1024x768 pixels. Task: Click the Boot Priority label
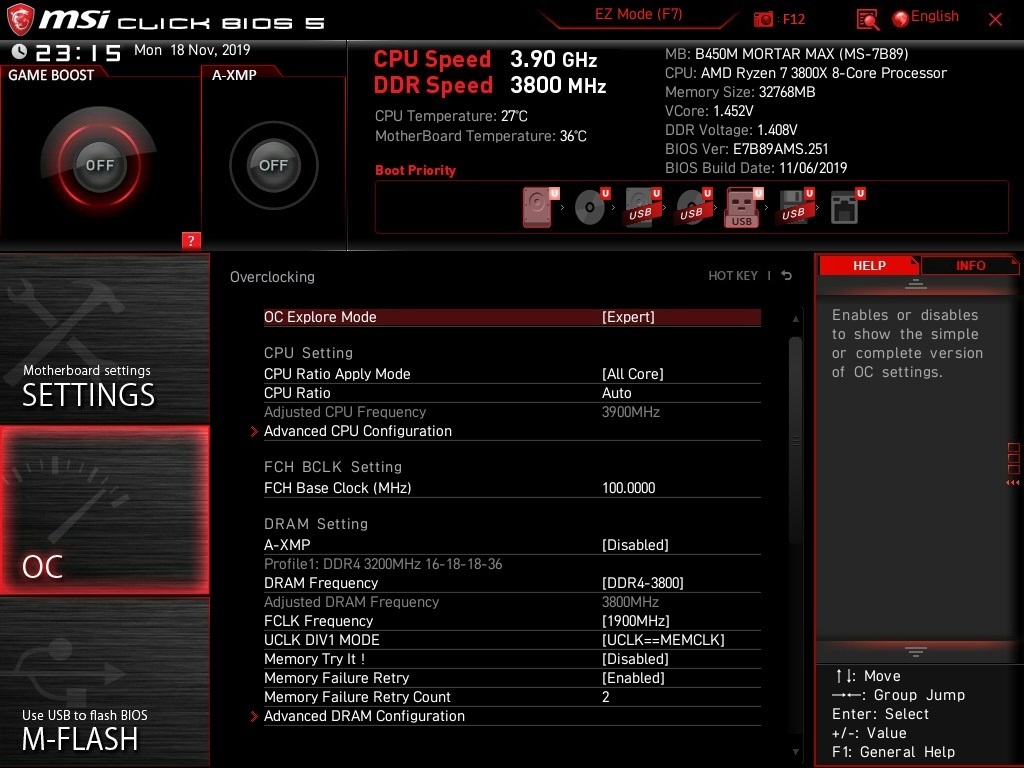coord(415,170)
